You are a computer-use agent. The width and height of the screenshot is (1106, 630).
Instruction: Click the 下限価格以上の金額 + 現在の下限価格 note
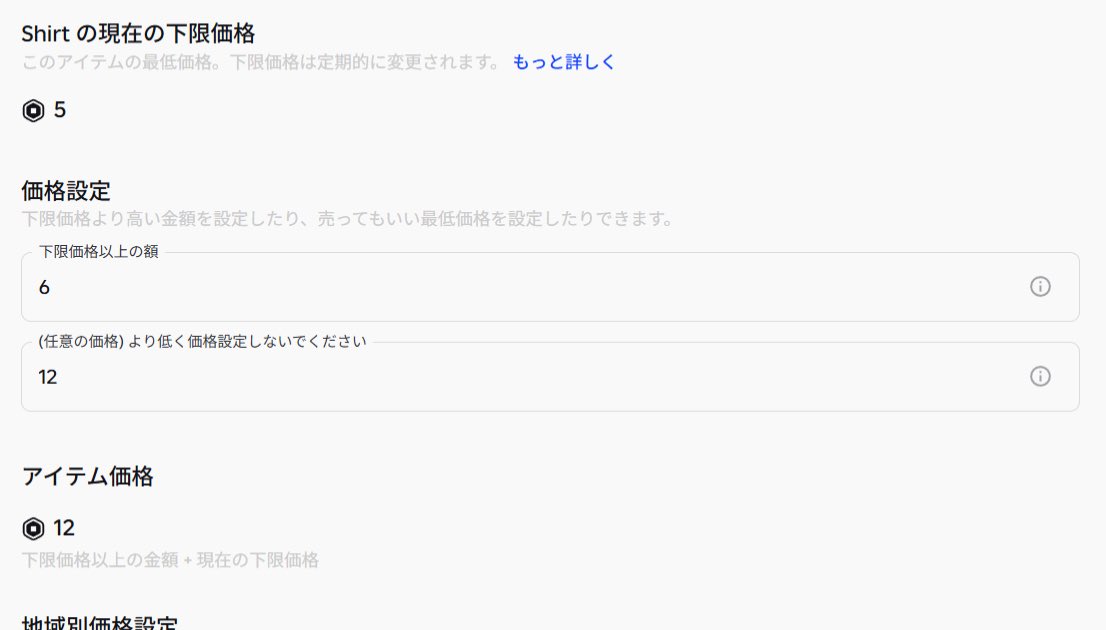click(170, 560)
